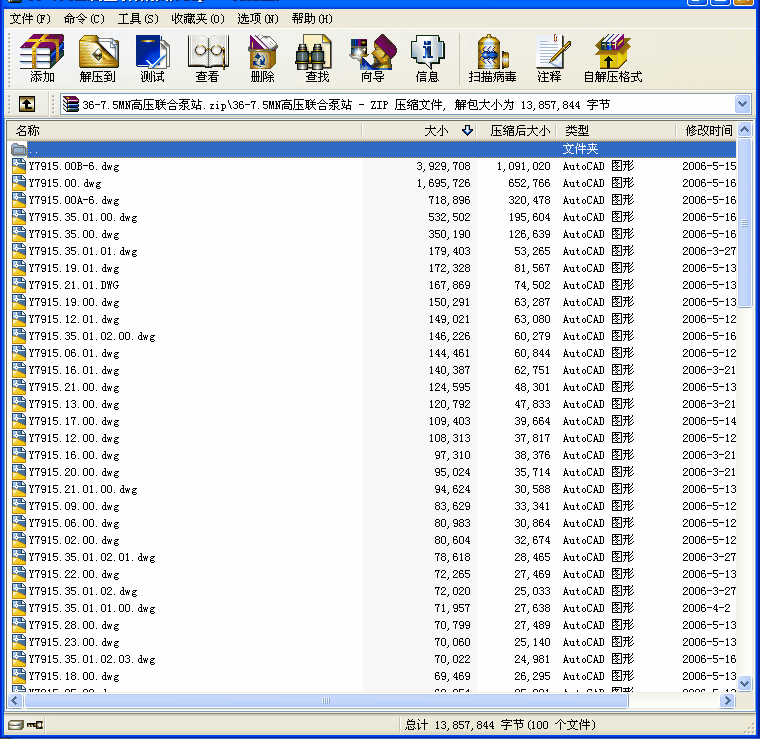Launch the 向导 (Wizard) tool
760x739 pixels.
tap(372, 58)
